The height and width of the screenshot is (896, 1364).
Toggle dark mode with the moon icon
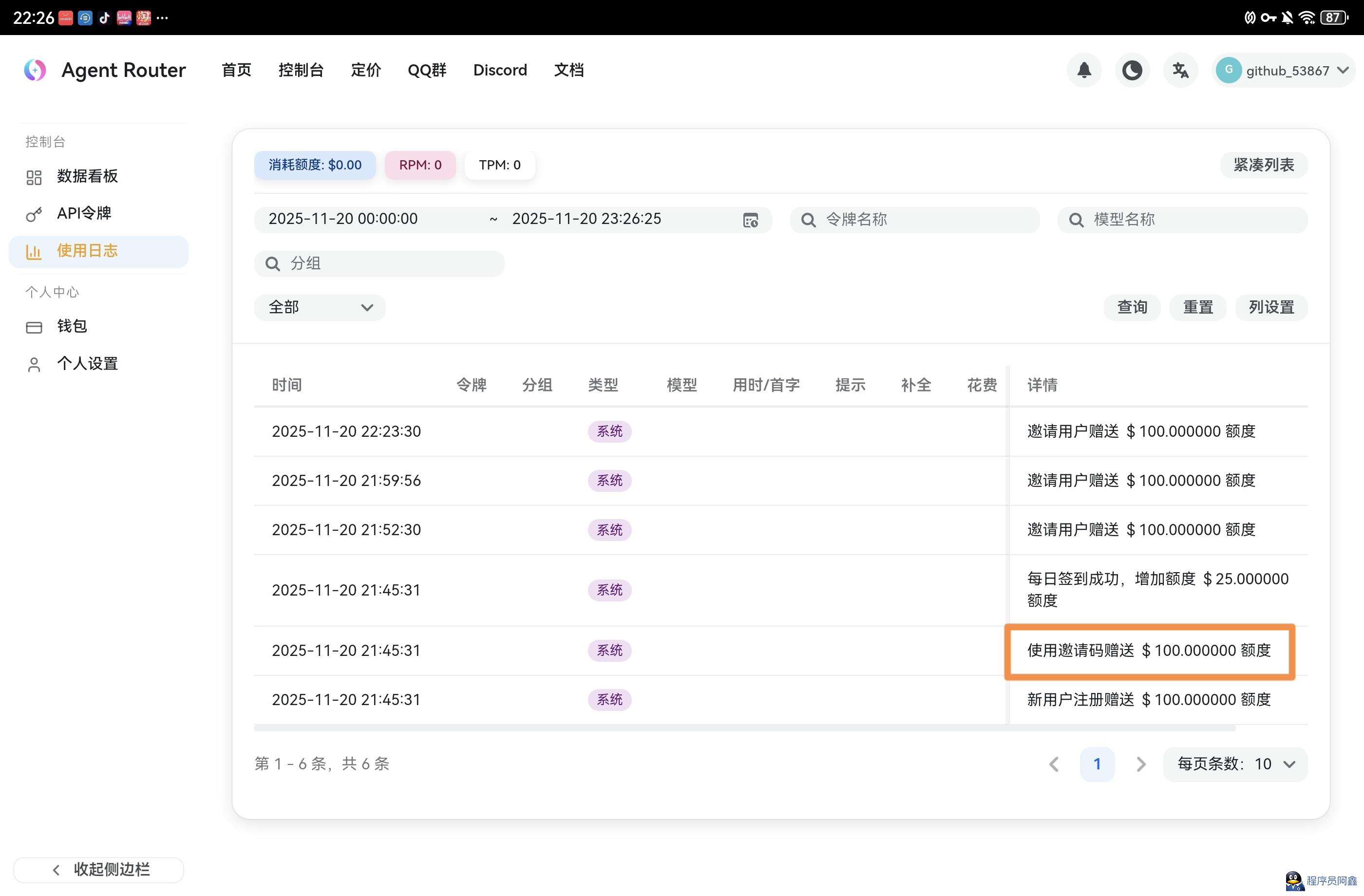[1133, 70]
